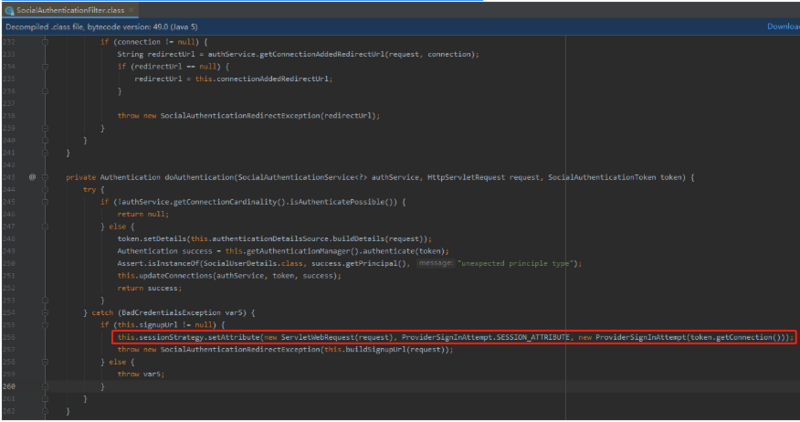Viewport: 800px width, 422px height.
Task: Click 'sessionStrategy.setAttribute' on line 256
Action: click(x=199, y=337)
